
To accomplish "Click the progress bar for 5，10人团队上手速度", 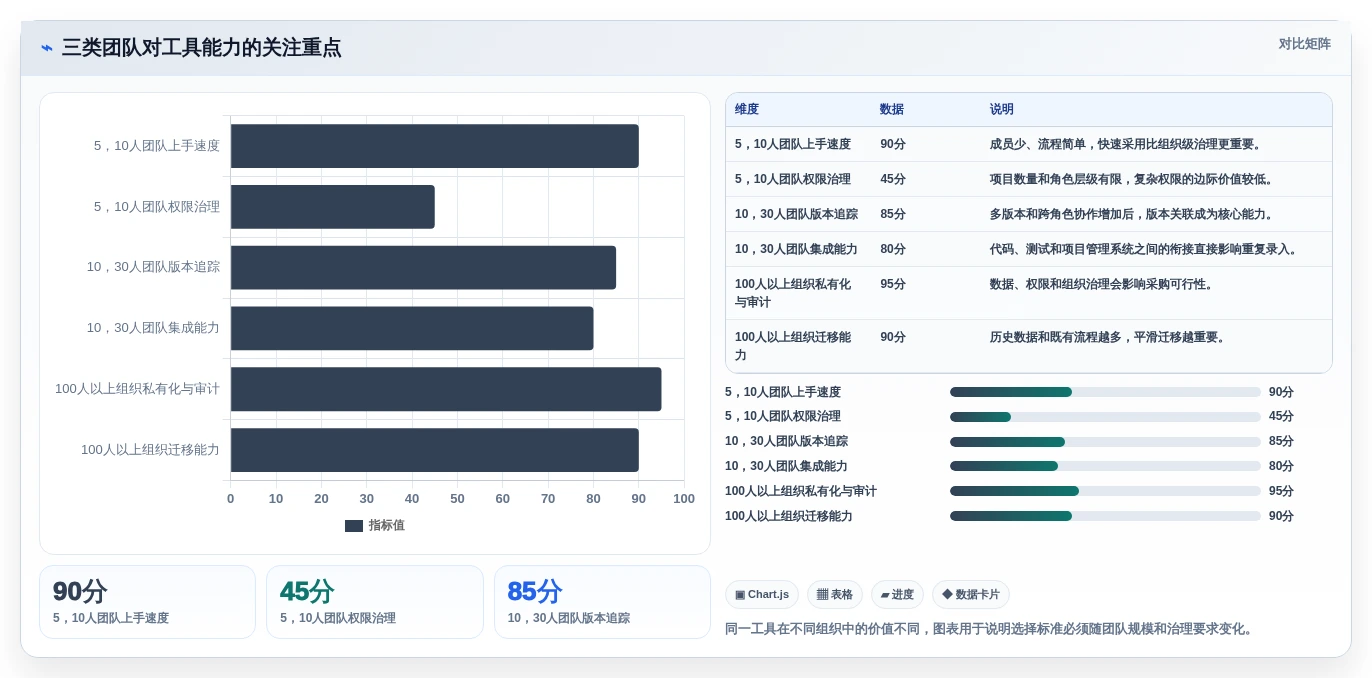I will (x=1105, y=392).
